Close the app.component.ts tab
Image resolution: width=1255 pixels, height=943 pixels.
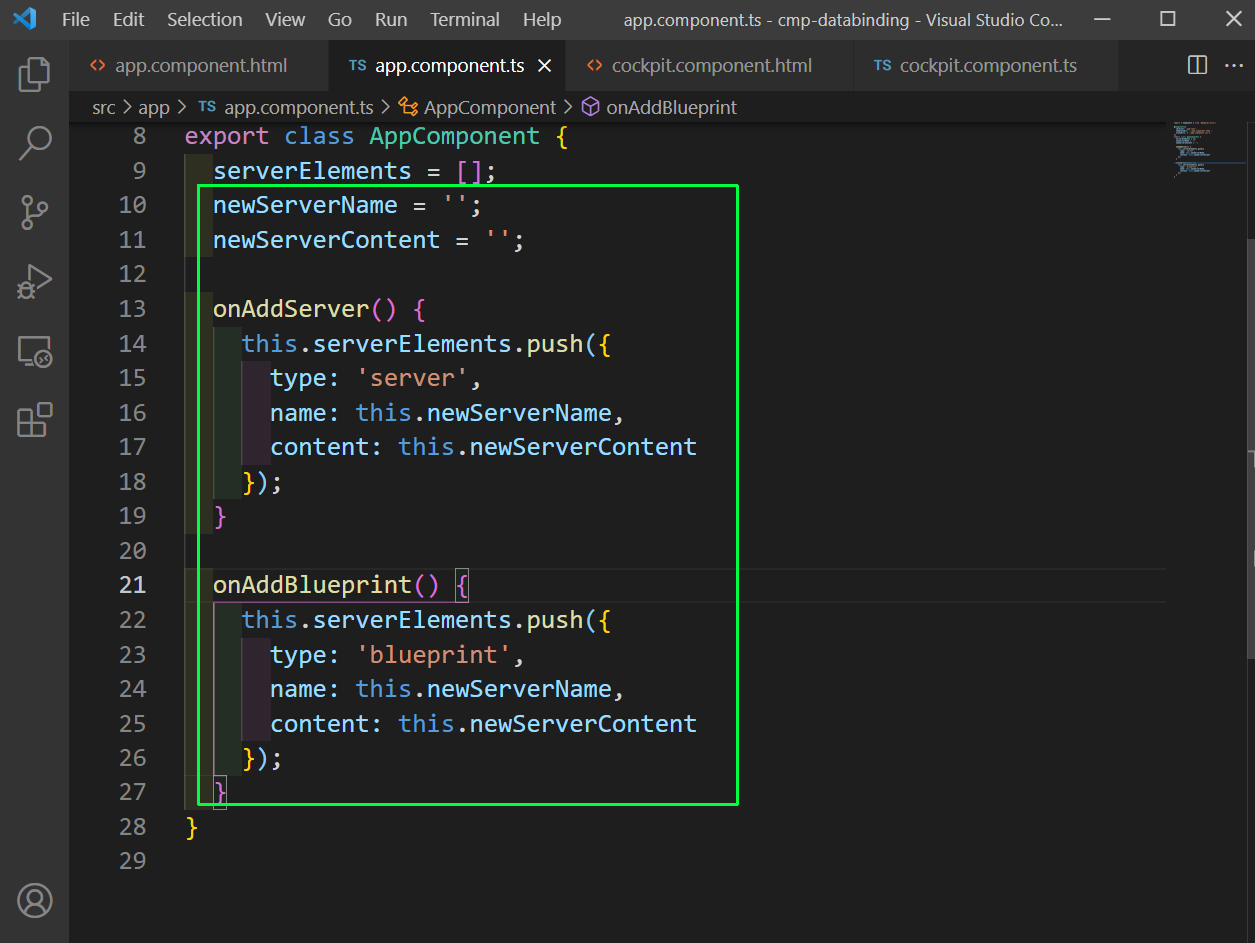tap(545, 66)
